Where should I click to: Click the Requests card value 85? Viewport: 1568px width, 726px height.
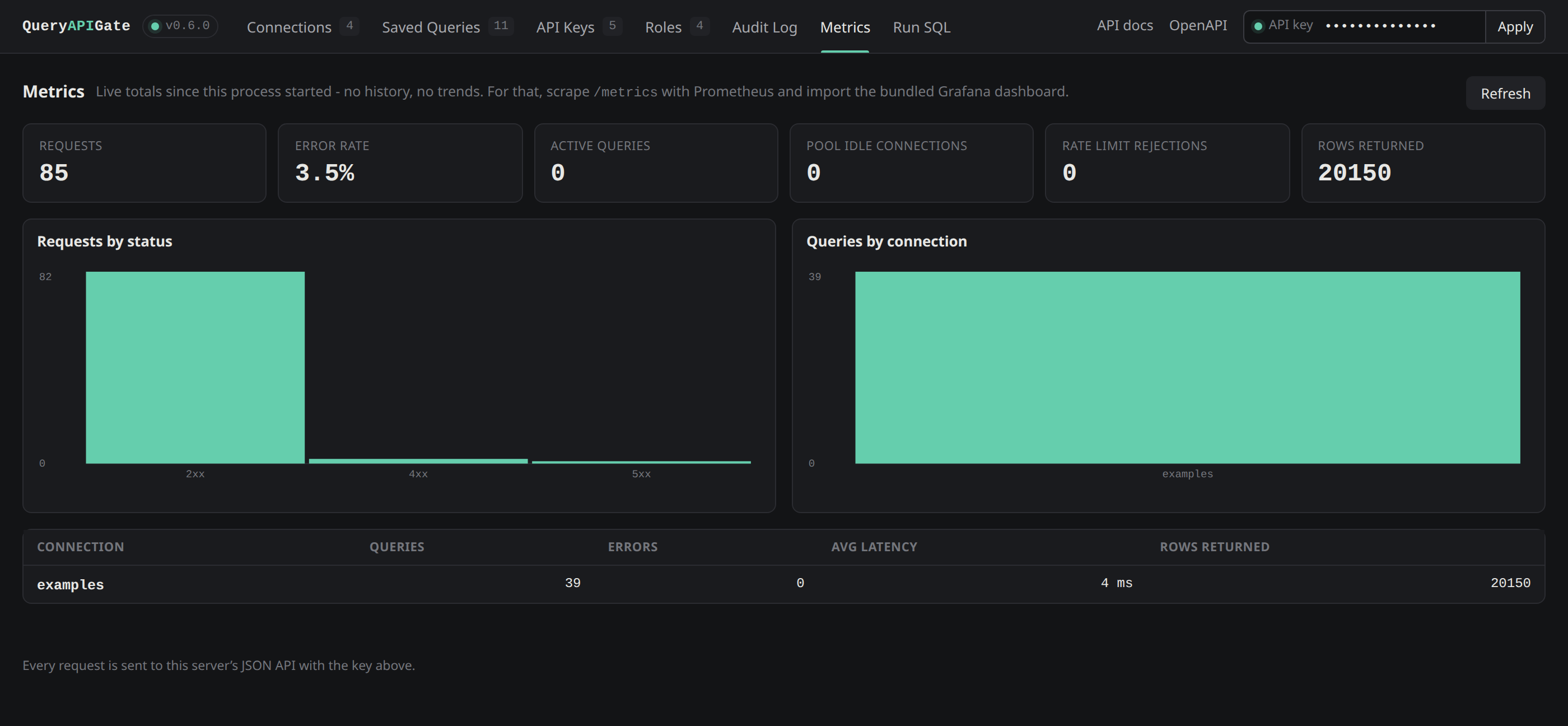point(54,173)
